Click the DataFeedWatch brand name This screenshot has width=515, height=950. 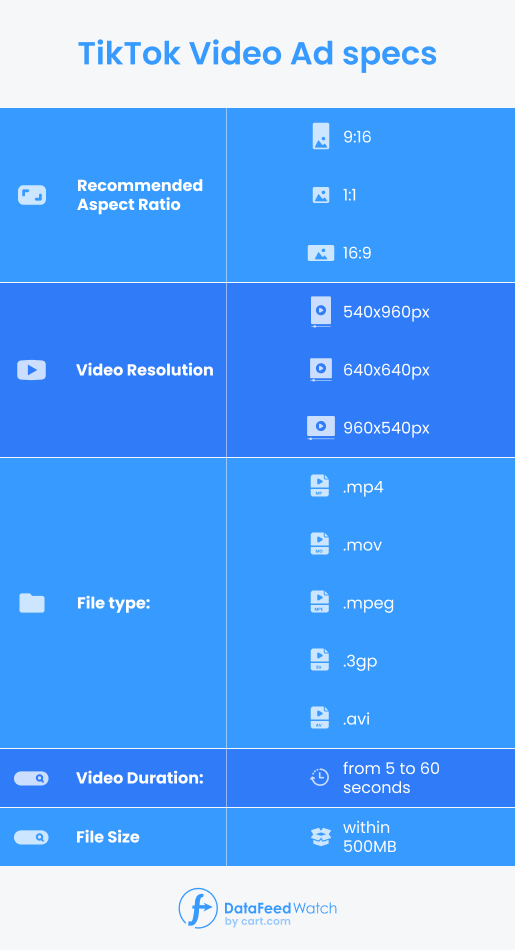click(280, 908)
